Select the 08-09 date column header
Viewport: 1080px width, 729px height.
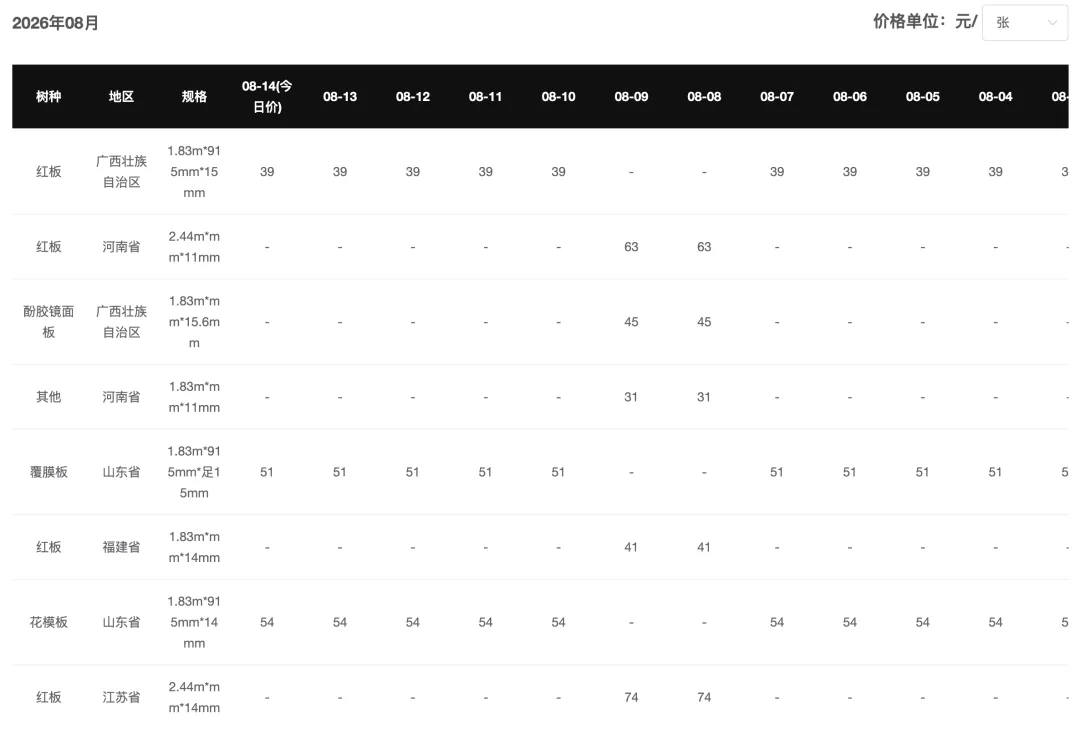pyautogui.click(x=631, y=96)
